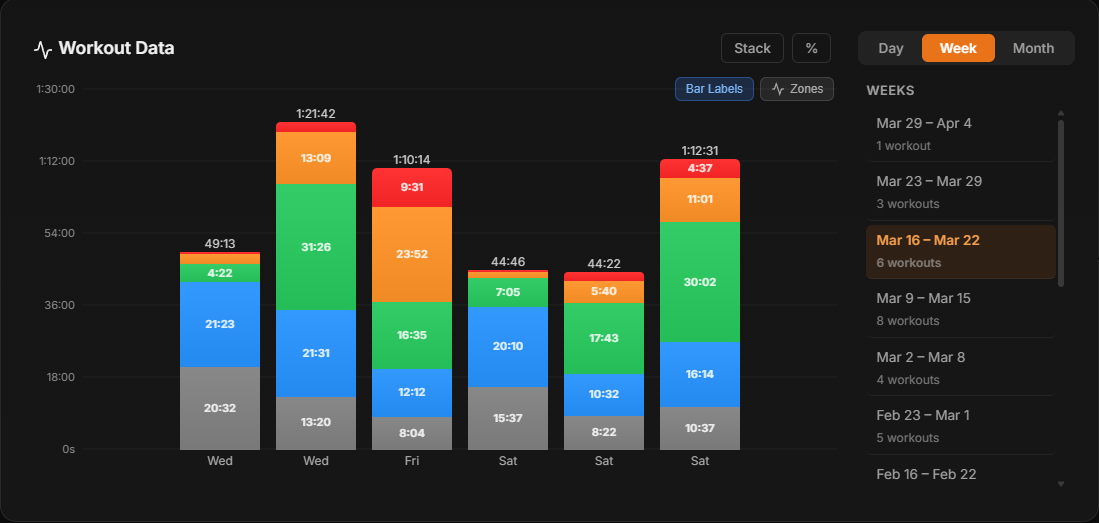Image resolution: width=1099 pixels, height=523 pixels.
Task: Open week Mar 9 – Mar 15
Action: coord(960,309)
